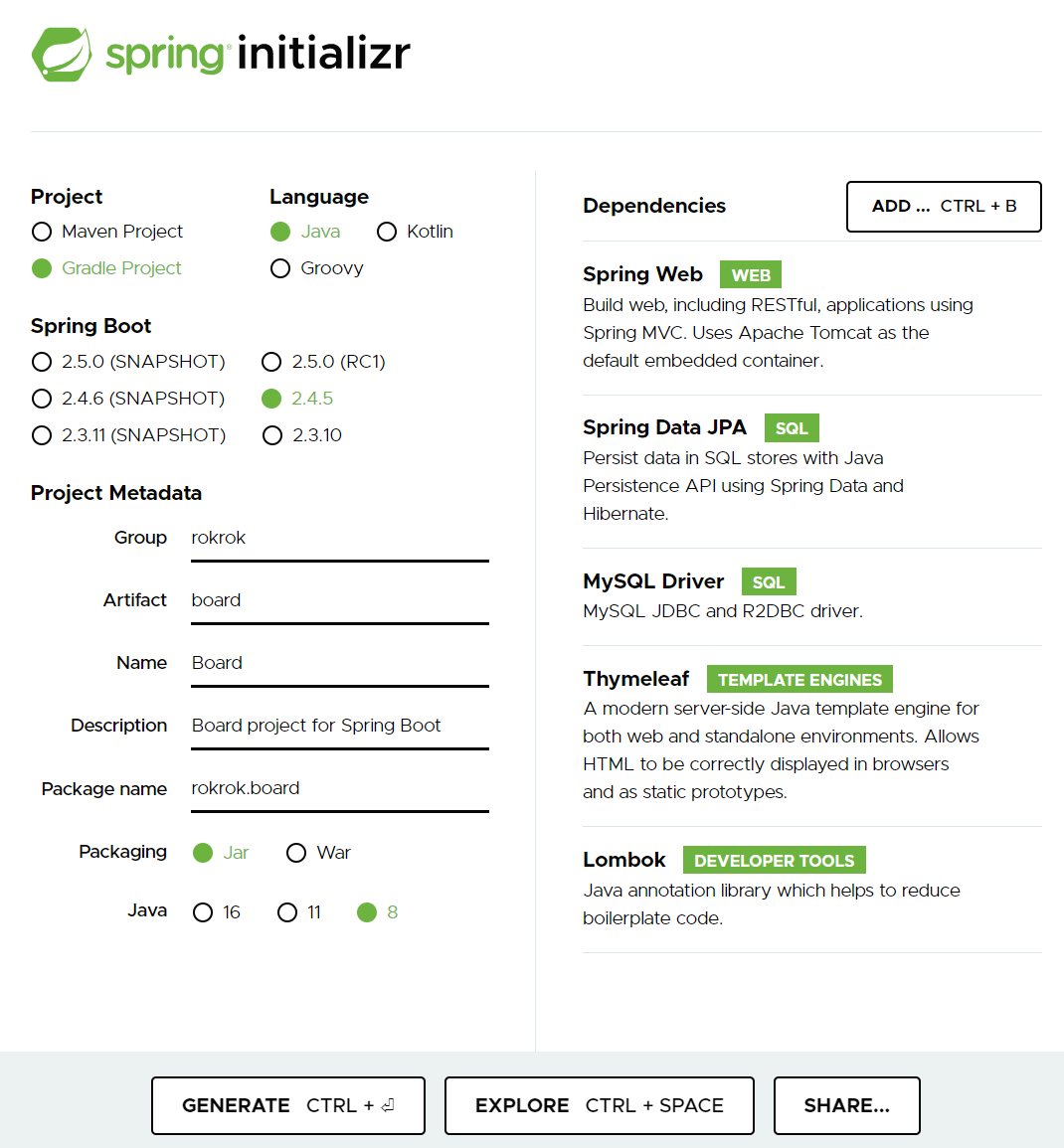Click the TEMPLATE ENGINES tag badge

coord(799,680)
